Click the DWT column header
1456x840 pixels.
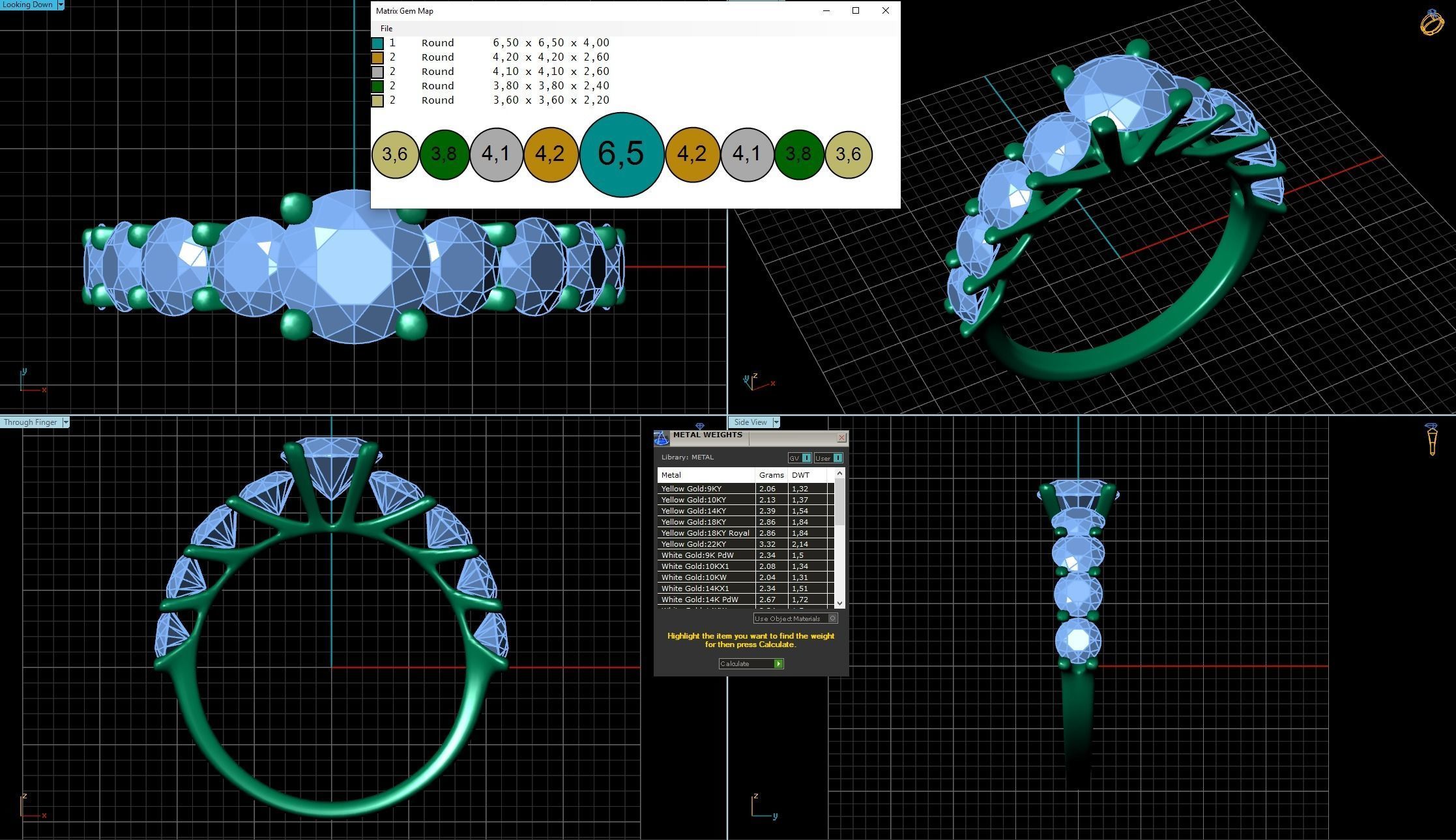[x=808, y=475]
